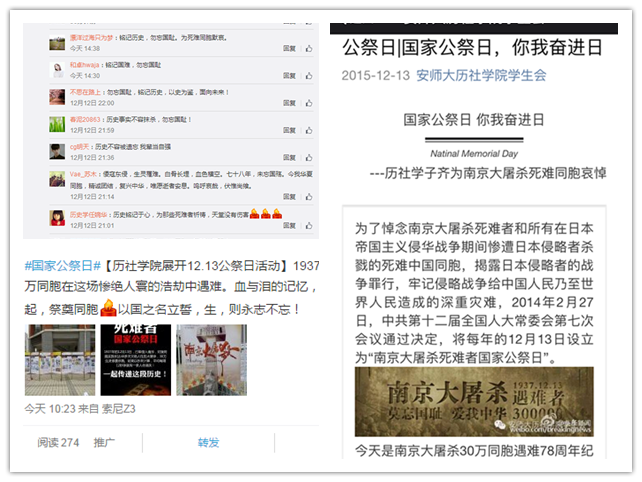Open the building exhibit photo thumbnail
Viewport: 642px width, 482px height.
(59, 359)
